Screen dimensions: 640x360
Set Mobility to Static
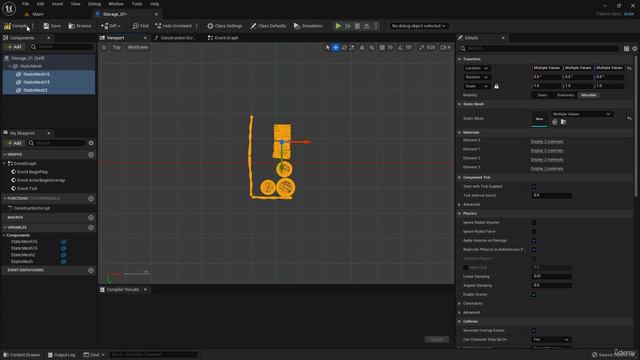coord(542,95)
